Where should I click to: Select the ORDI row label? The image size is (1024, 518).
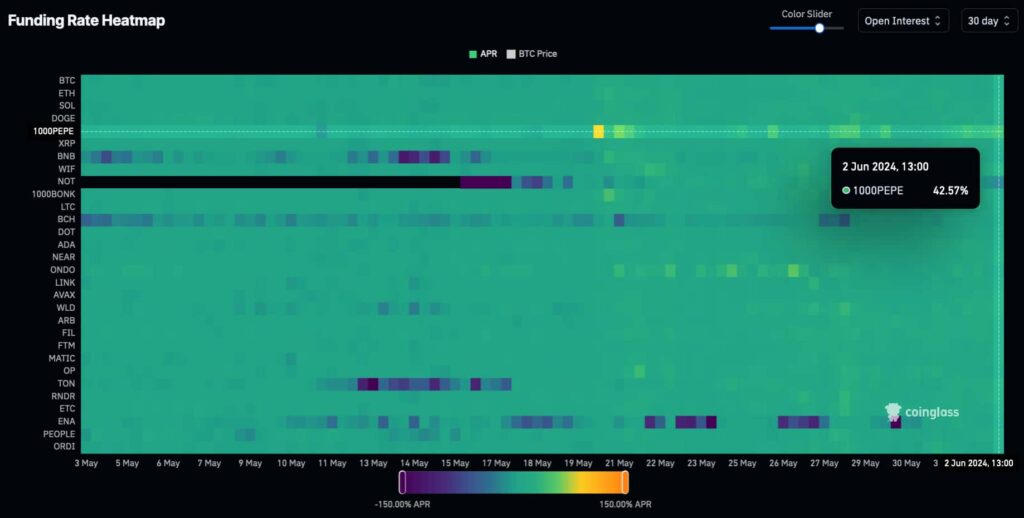[64, 447]
